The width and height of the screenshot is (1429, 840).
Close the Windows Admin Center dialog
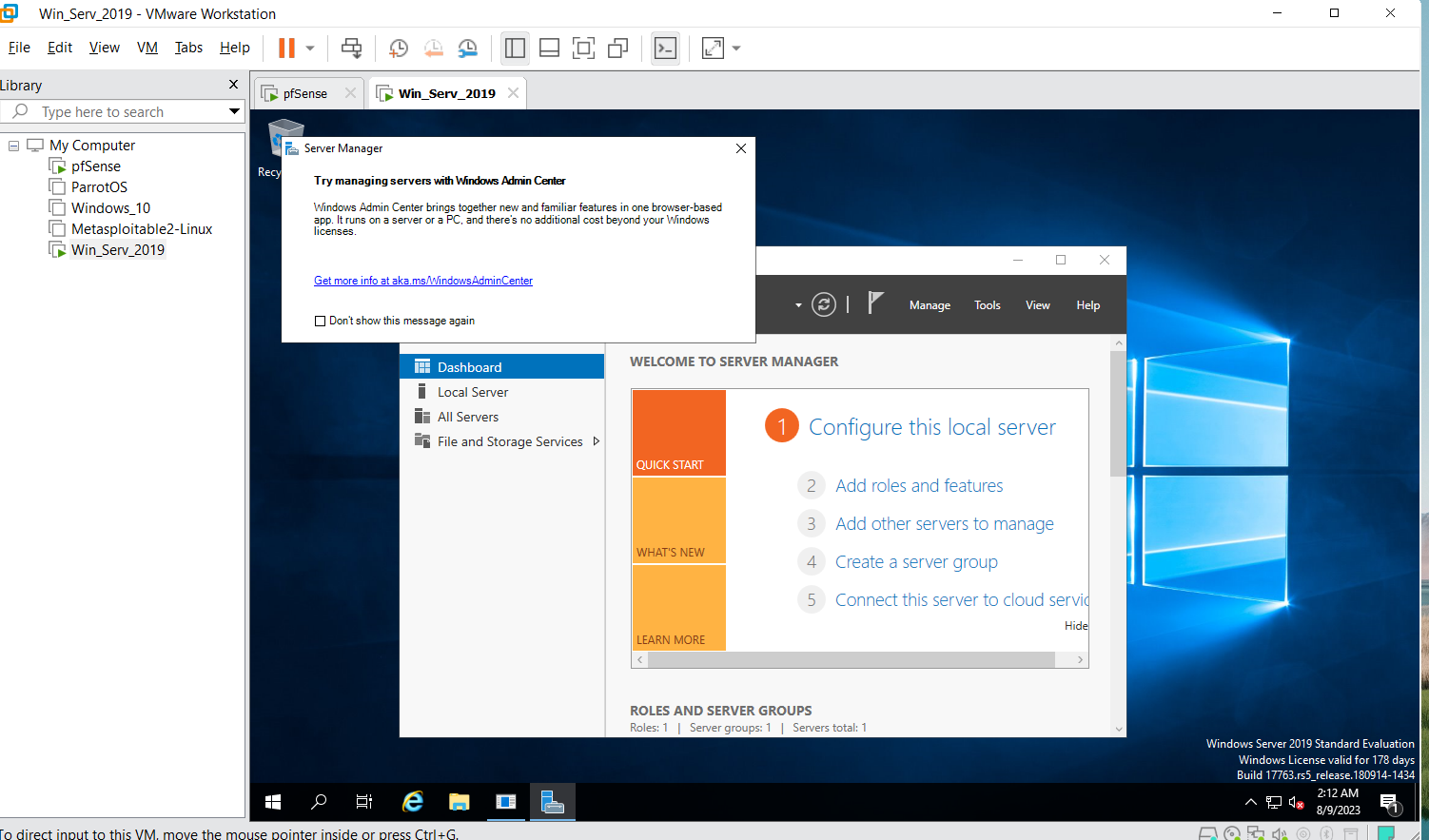coord(741,148)
